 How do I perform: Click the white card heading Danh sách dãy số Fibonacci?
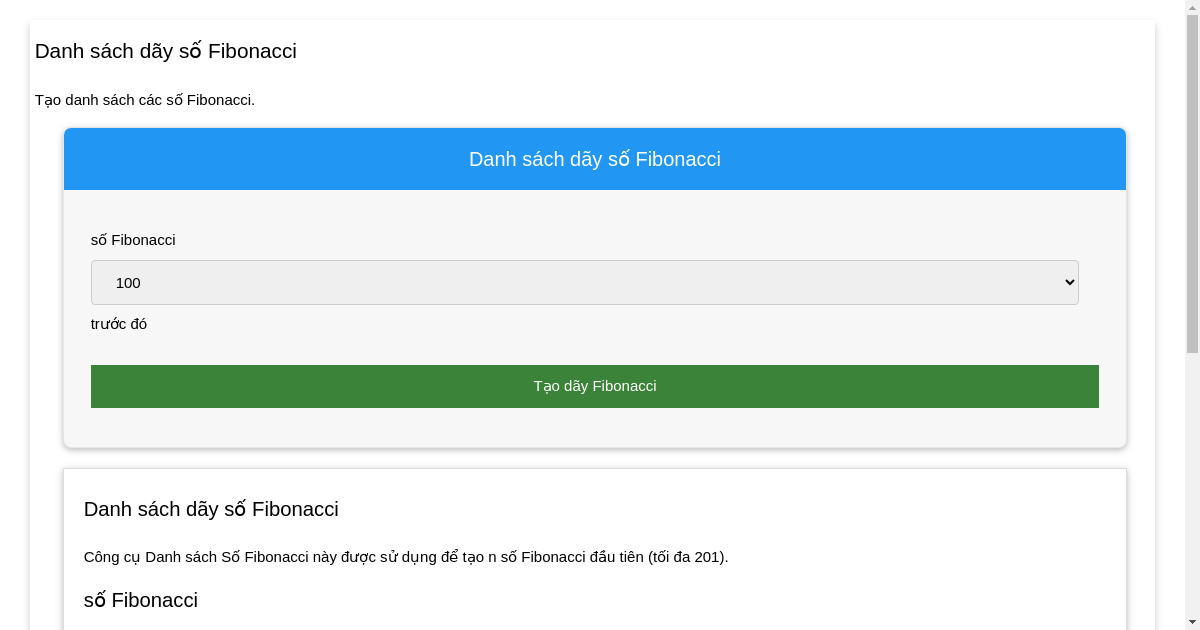point(211,509)
